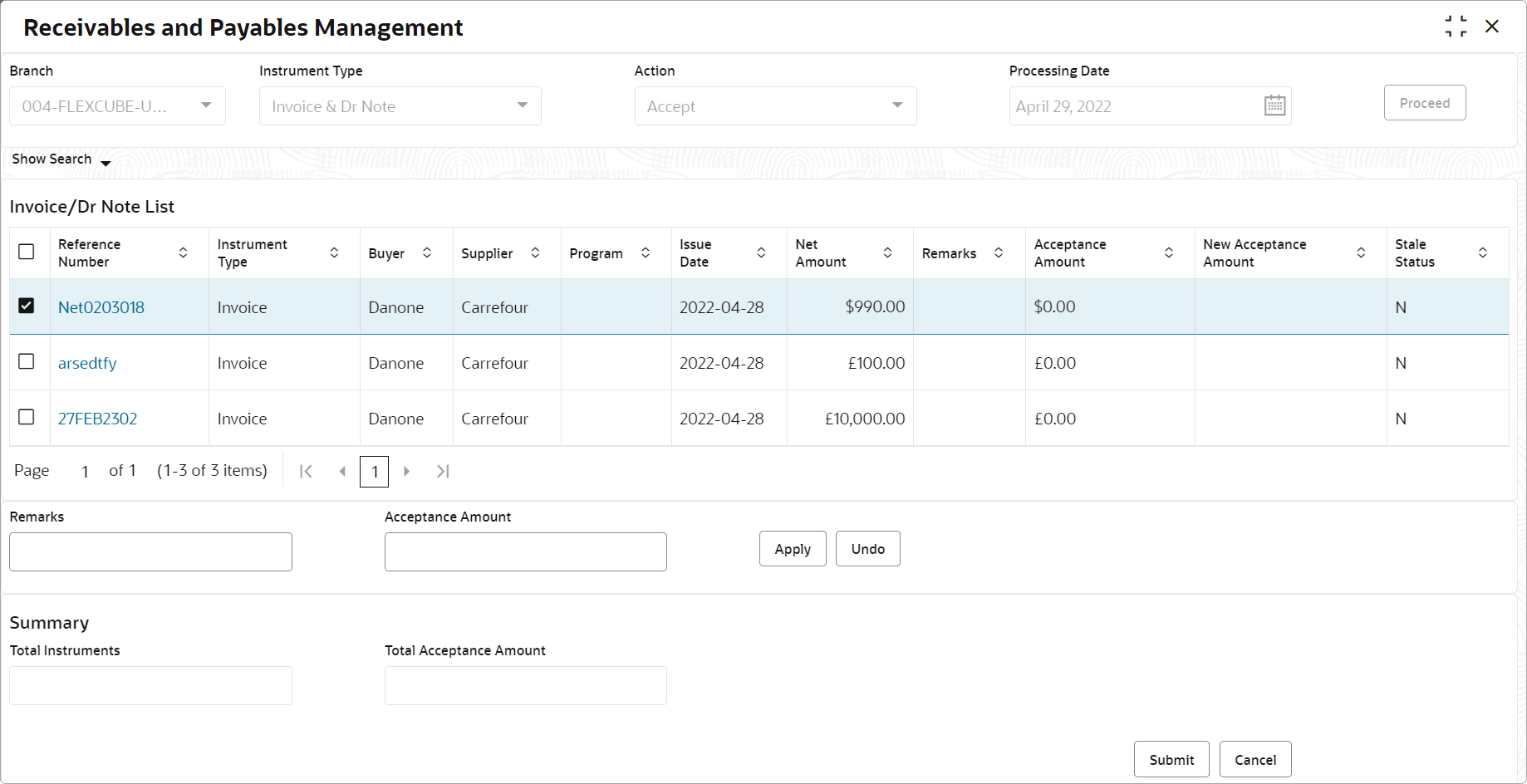This screenshot has width=1527, height=784.
Task: Open the 27FEB2302 reference link
Action: tap(97, 419)
